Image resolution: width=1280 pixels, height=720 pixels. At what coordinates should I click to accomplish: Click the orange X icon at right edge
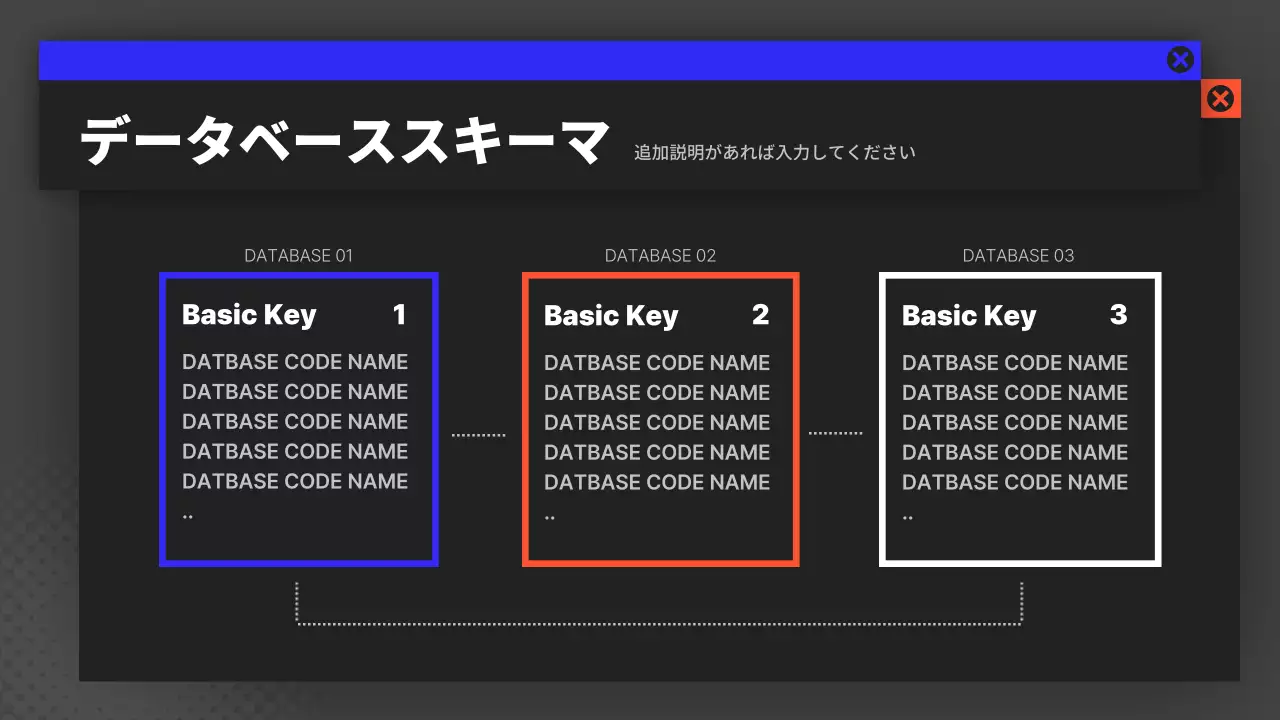click(x=1220, y=99)
